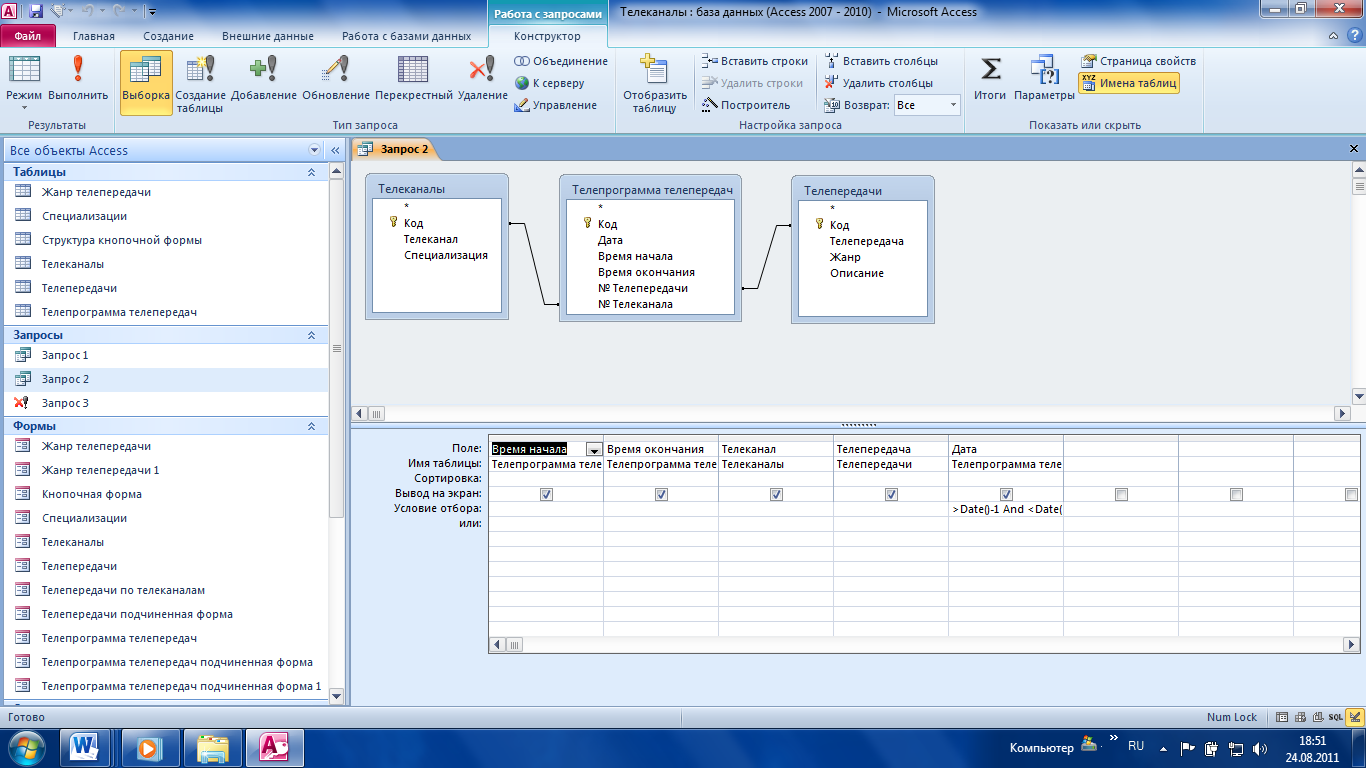The image size is (1366, 768).
Task: Click Объединение query option
Action: click(x=561, y=61)
